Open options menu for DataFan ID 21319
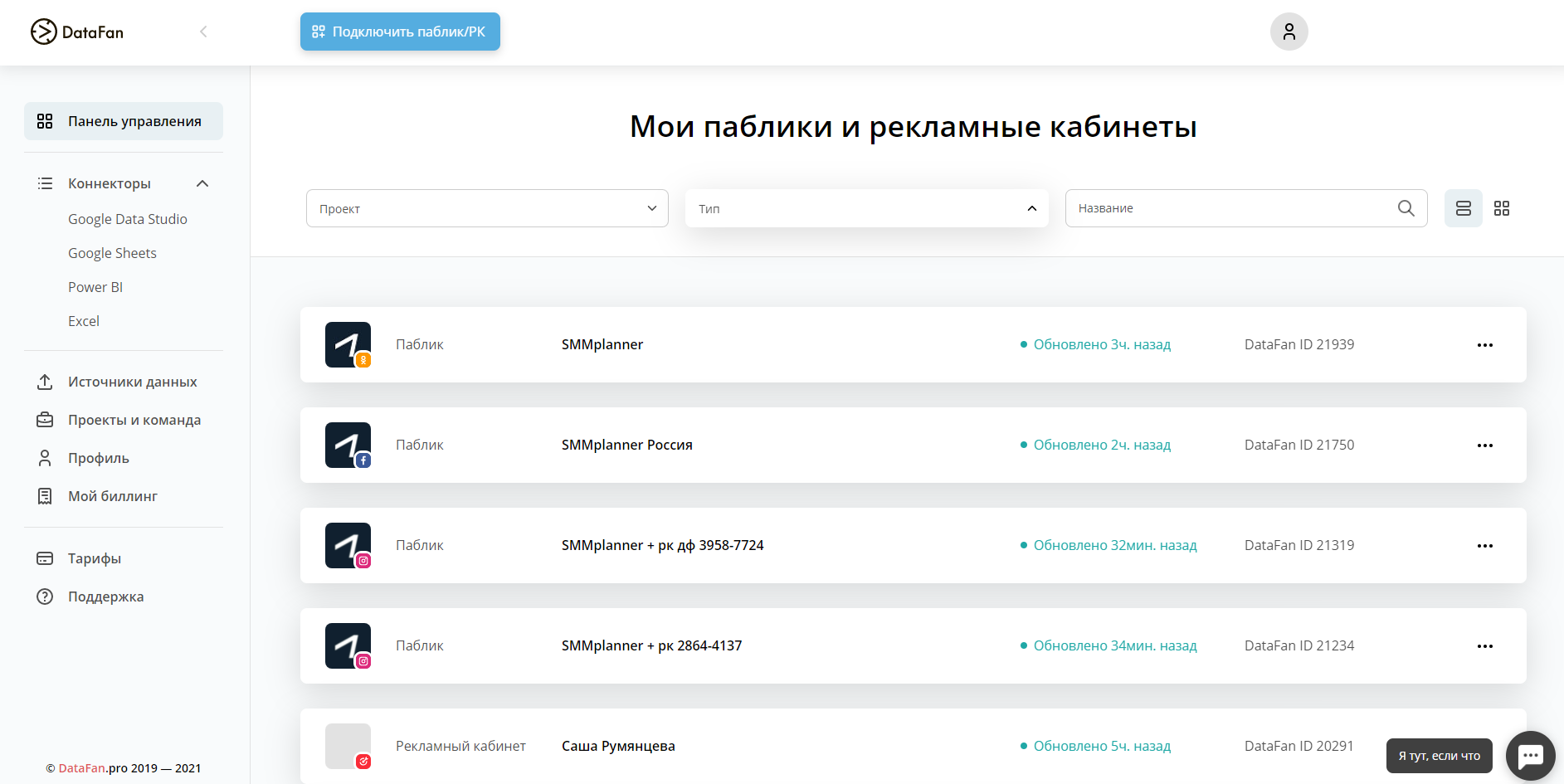This screenshot has width=1564, height=784. [1485, 546]
